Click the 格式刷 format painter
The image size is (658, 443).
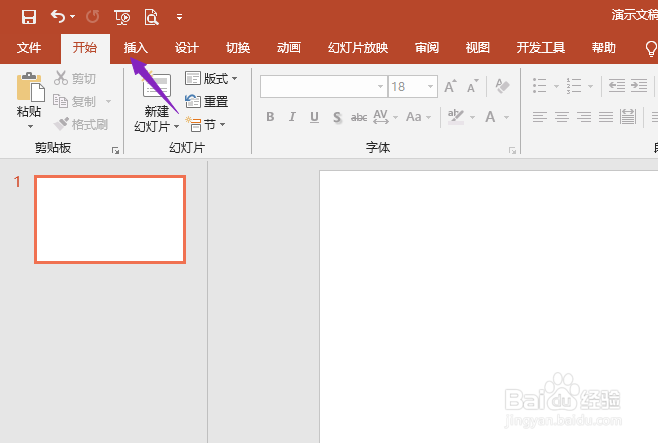(81, 124)
